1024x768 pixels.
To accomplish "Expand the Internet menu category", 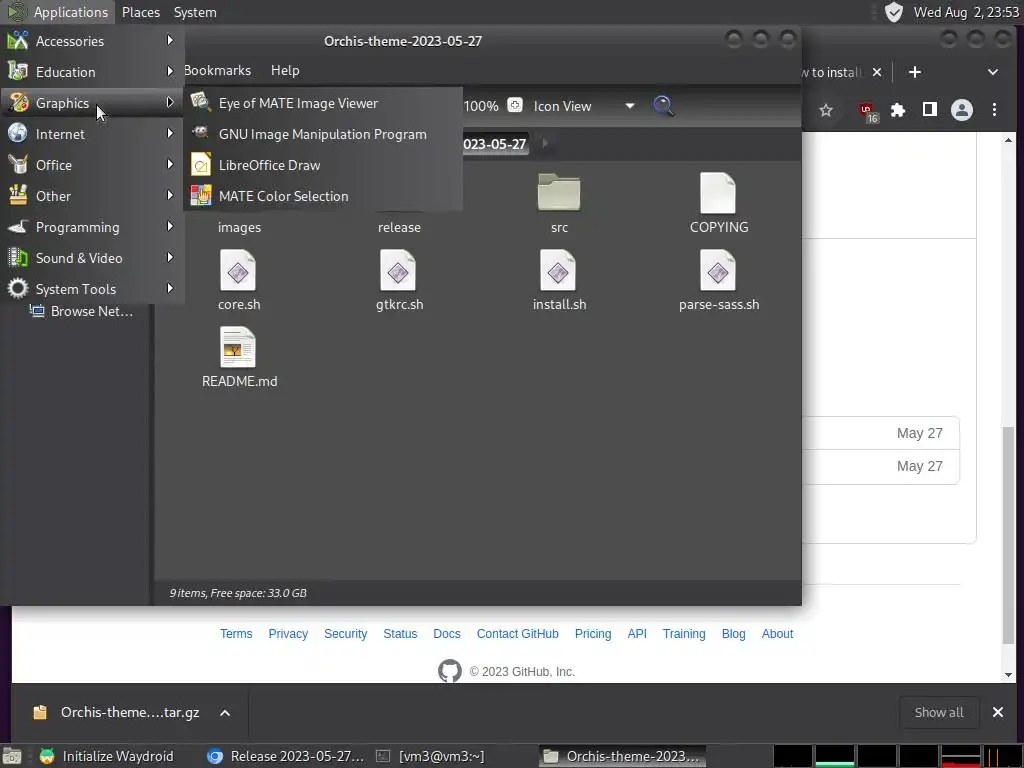I will [x=91, y=134].
